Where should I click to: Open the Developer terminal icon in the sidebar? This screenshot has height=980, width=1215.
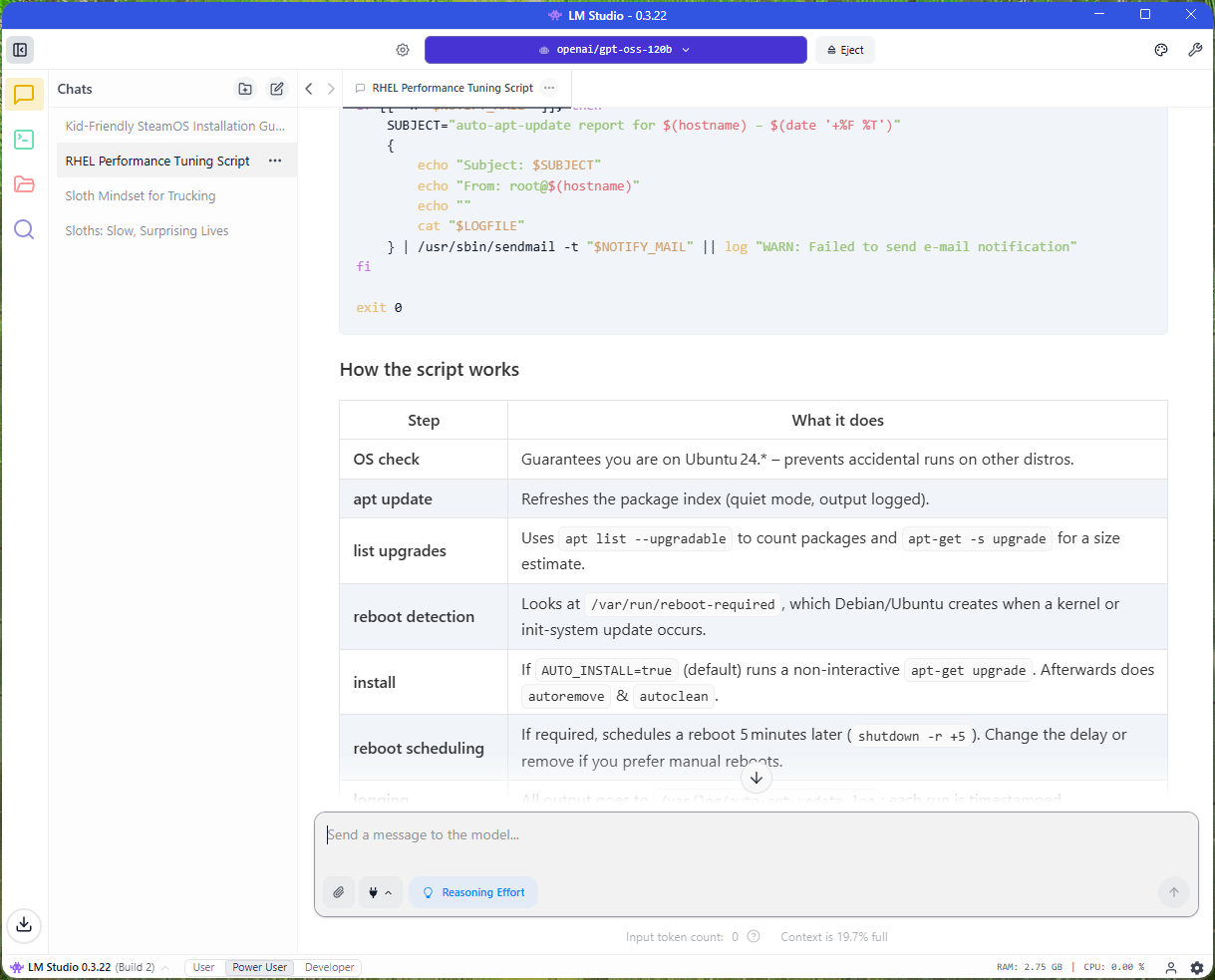[24, 140]
